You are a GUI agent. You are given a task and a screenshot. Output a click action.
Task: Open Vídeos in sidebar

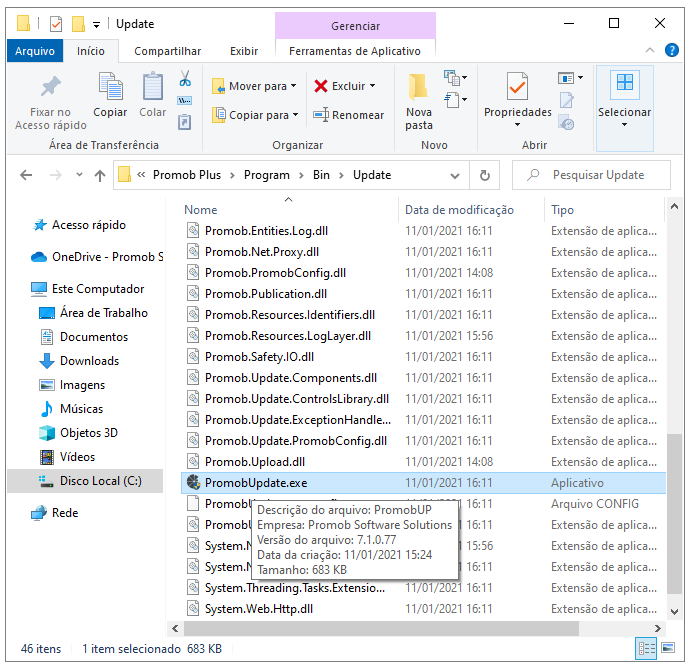click(x=67, y=457)
